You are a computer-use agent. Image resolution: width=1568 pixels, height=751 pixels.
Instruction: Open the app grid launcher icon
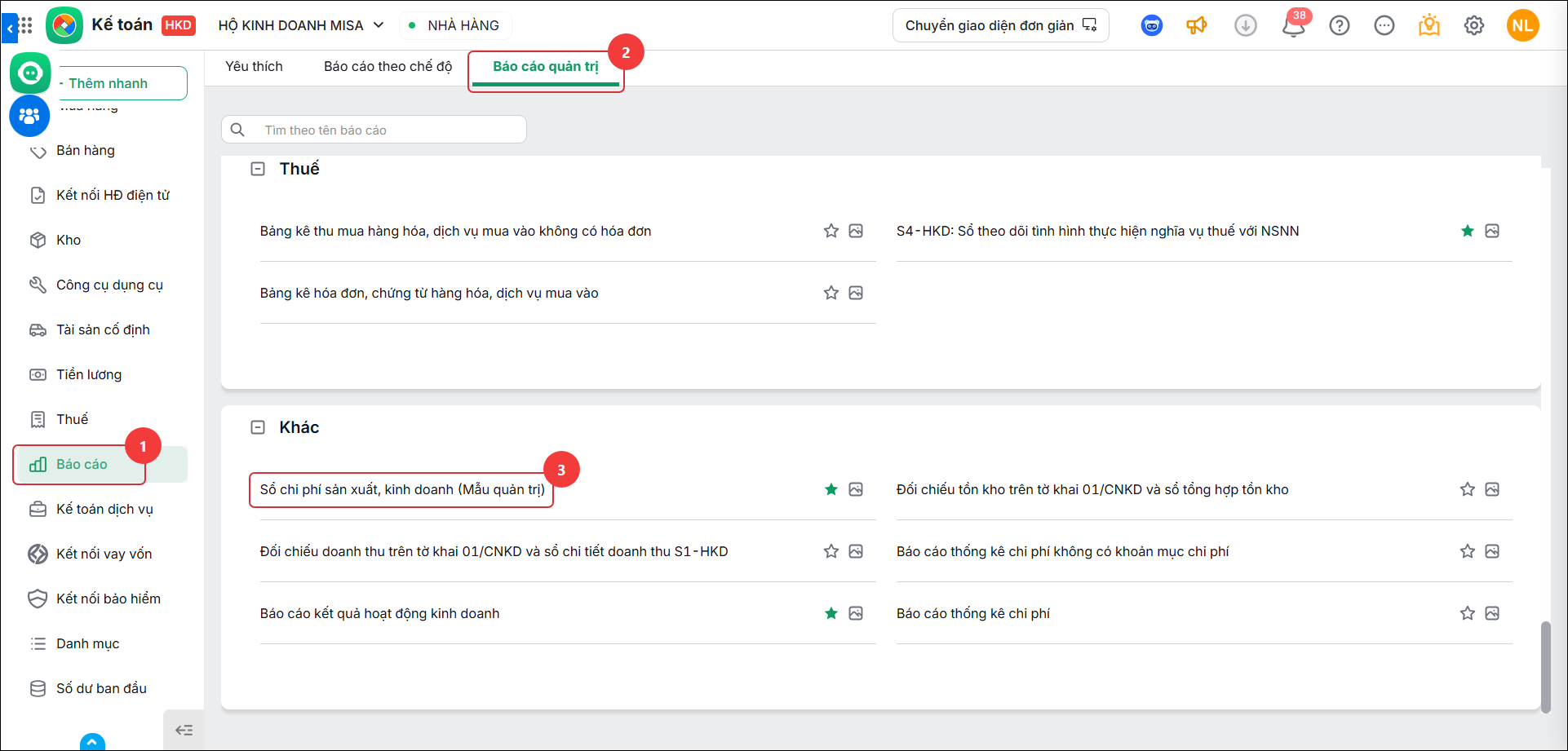pos(25,25)
